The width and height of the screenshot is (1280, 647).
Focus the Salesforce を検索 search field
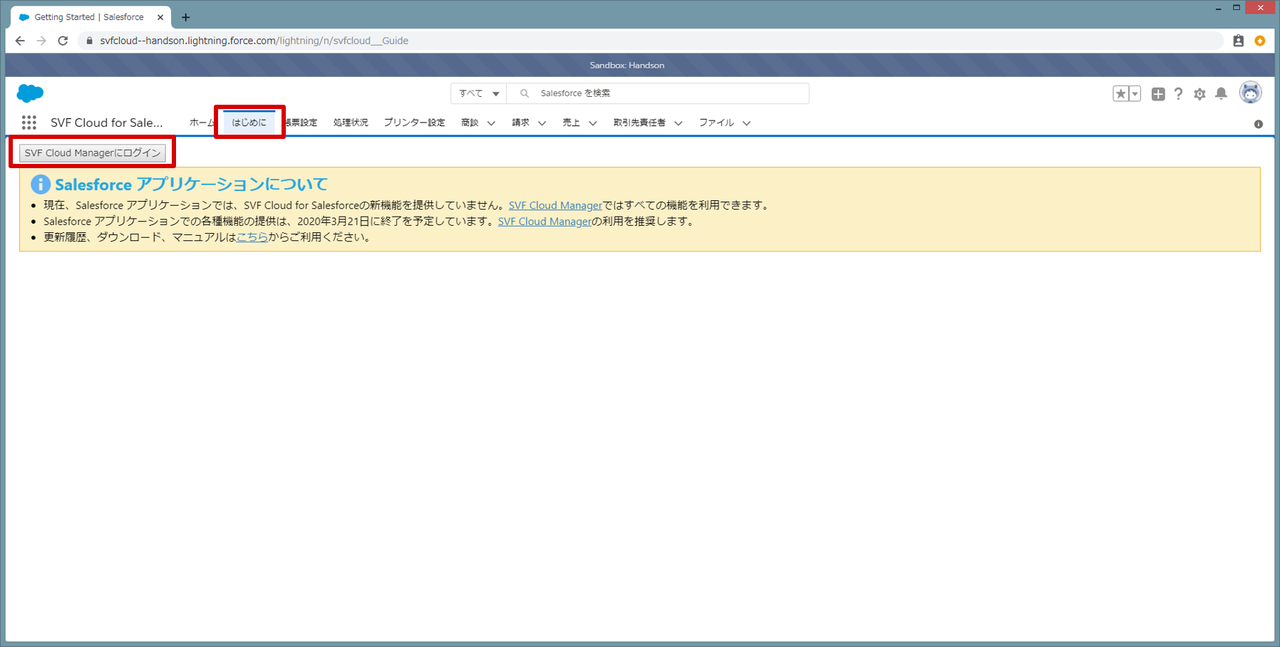(657, 93)
